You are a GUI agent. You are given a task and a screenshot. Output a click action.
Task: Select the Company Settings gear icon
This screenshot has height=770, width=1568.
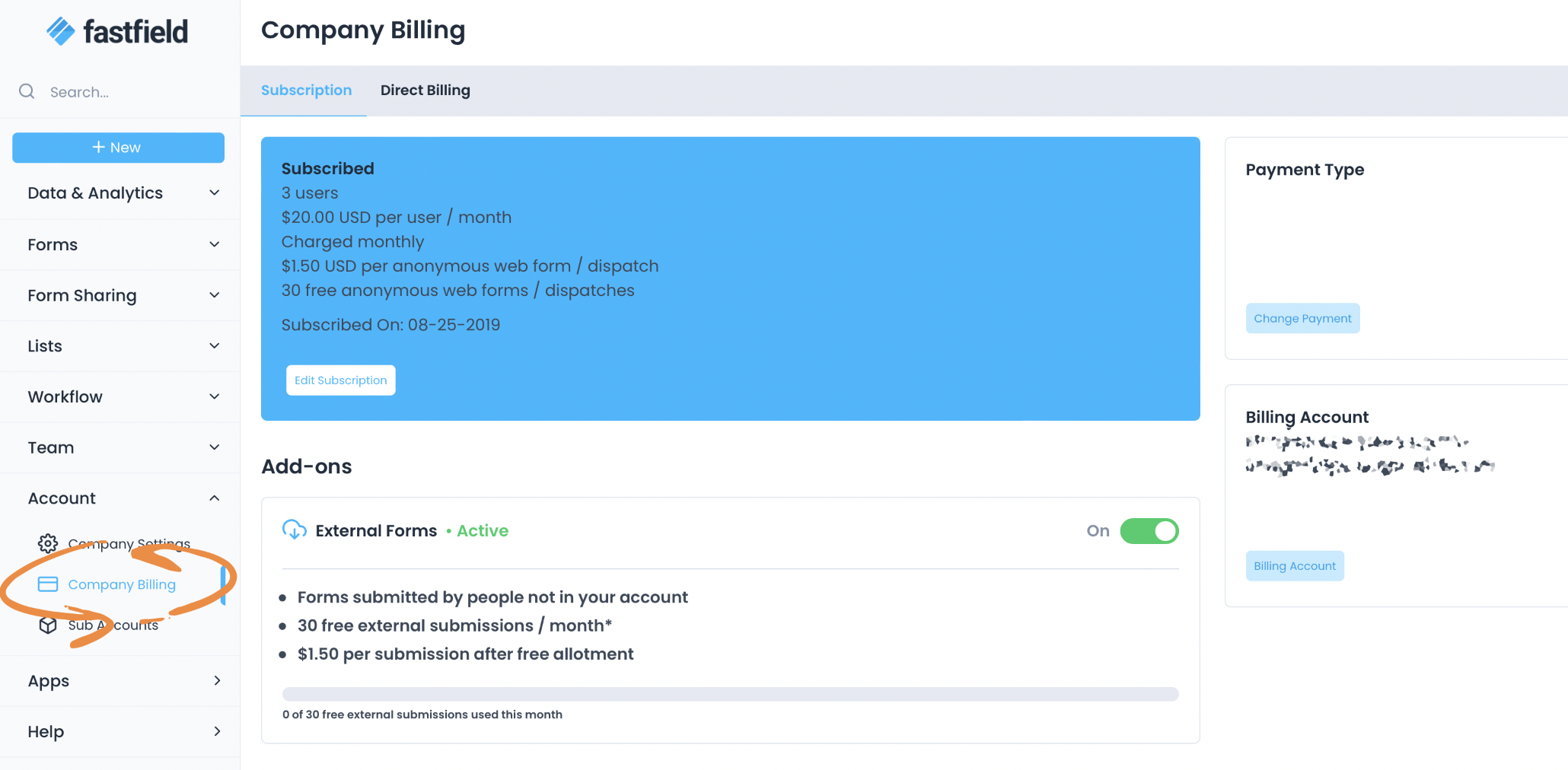point(47,543)
